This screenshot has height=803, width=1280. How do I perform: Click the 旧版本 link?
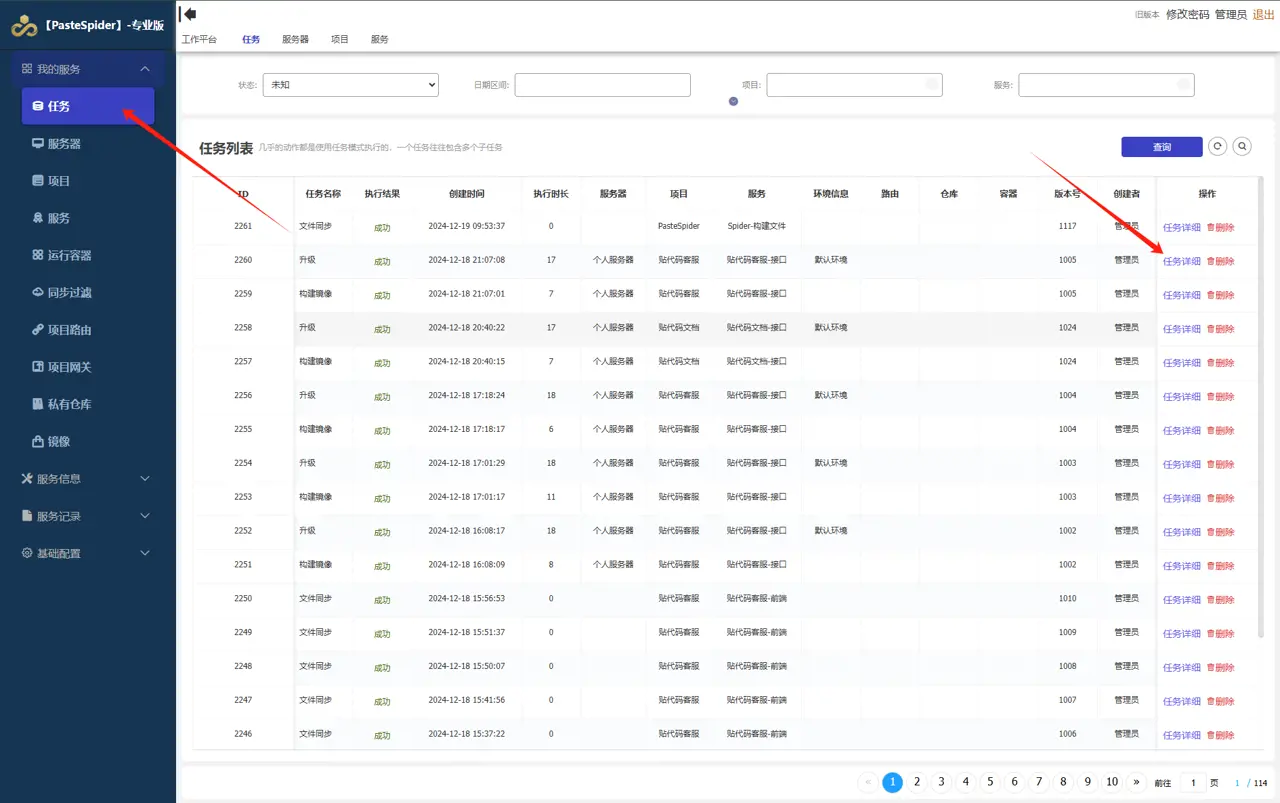coord(1147,15)
